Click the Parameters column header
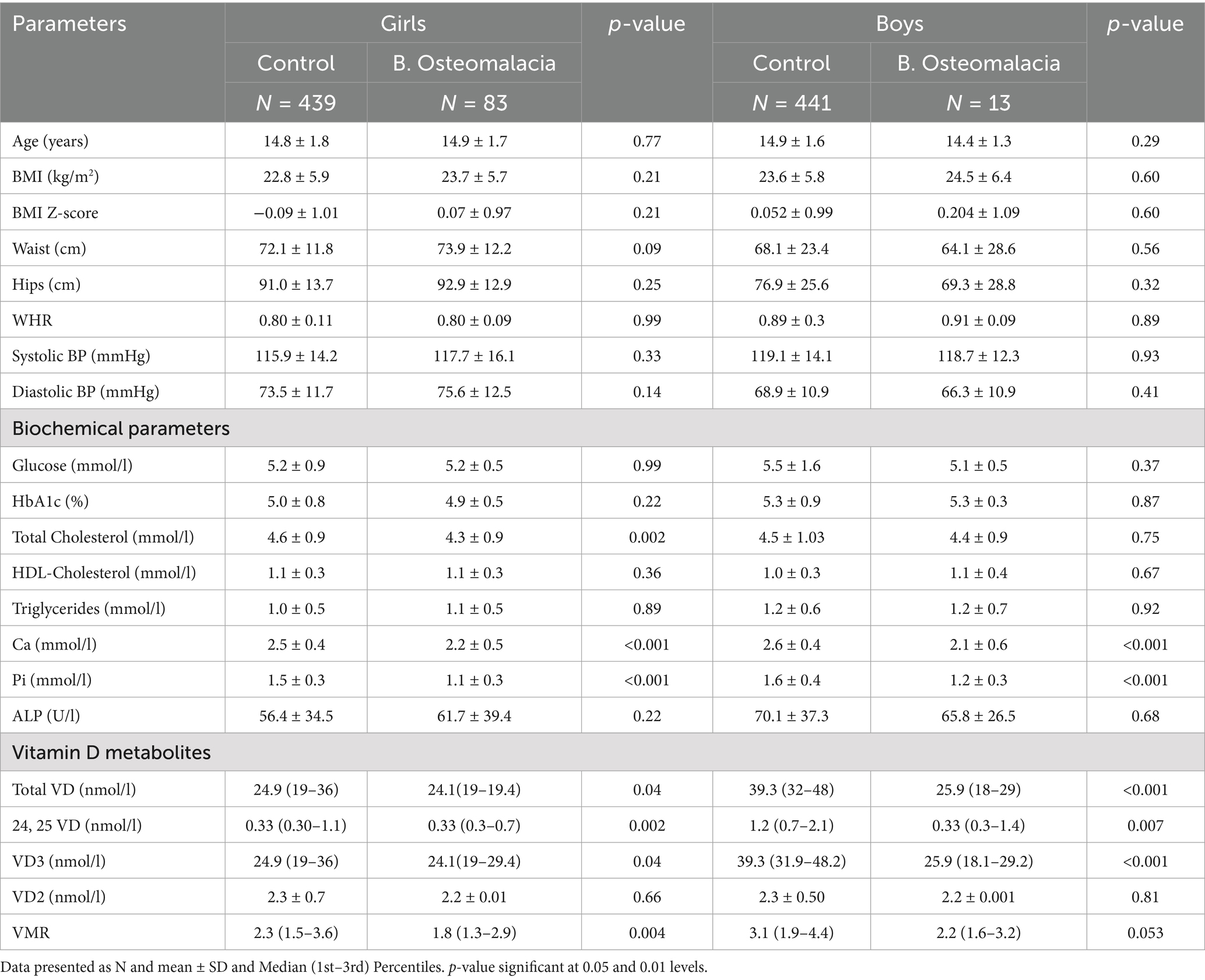Screen dimensions: 1205x980 click(69, 24)
